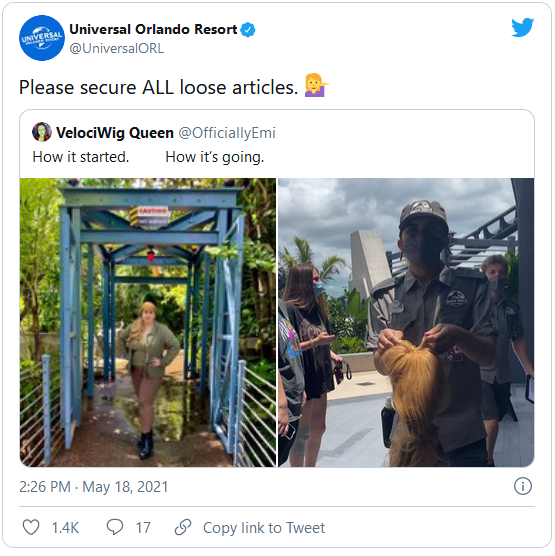The image size is (555, 556).
Task: View the blue bridge photo
Action: pyautogui.click(x=148, y=322)
